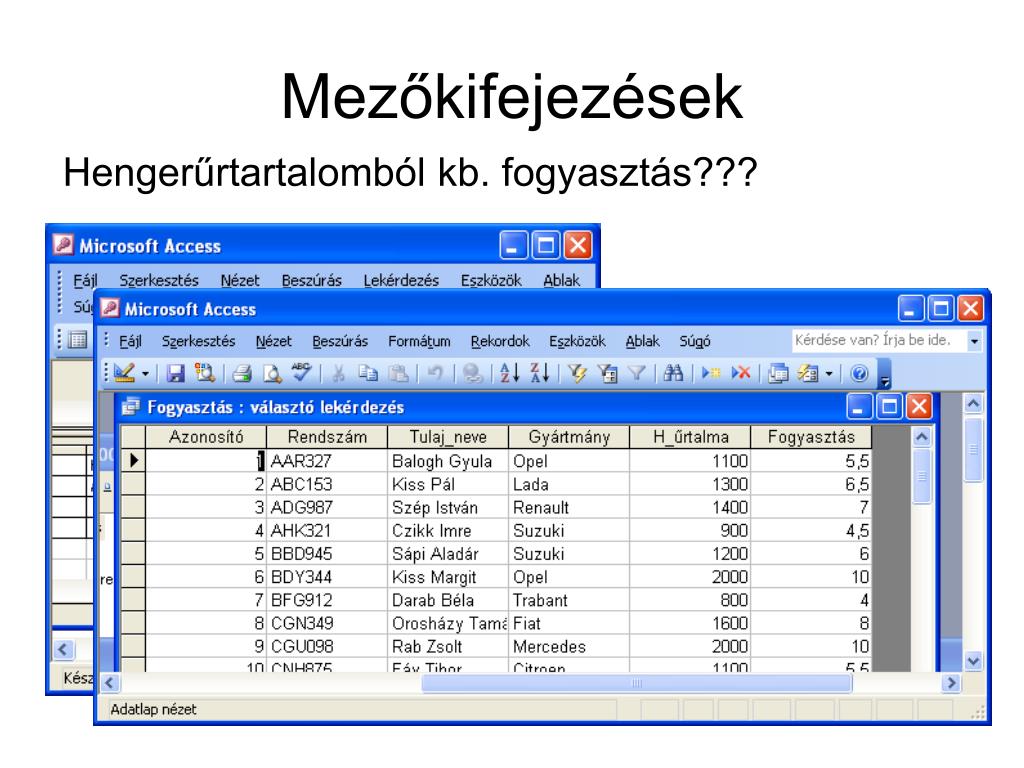The image size is (1024, 768).
Task: Click the New Object icon
Action: [808, 374]
